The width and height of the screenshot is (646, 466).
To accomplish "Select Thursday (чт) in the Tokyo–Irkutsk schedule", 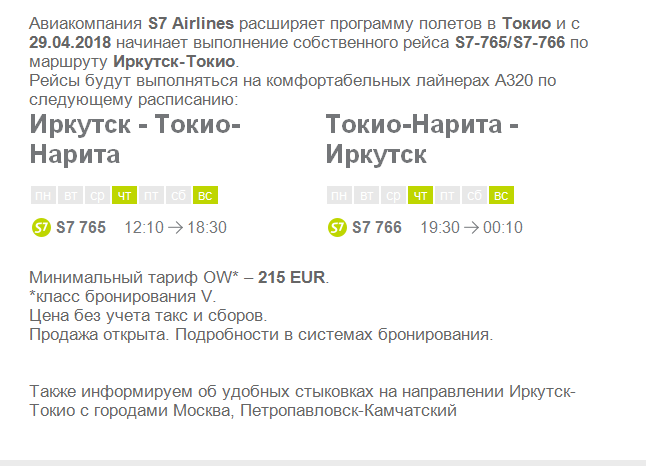I will (x=420, y=195).
